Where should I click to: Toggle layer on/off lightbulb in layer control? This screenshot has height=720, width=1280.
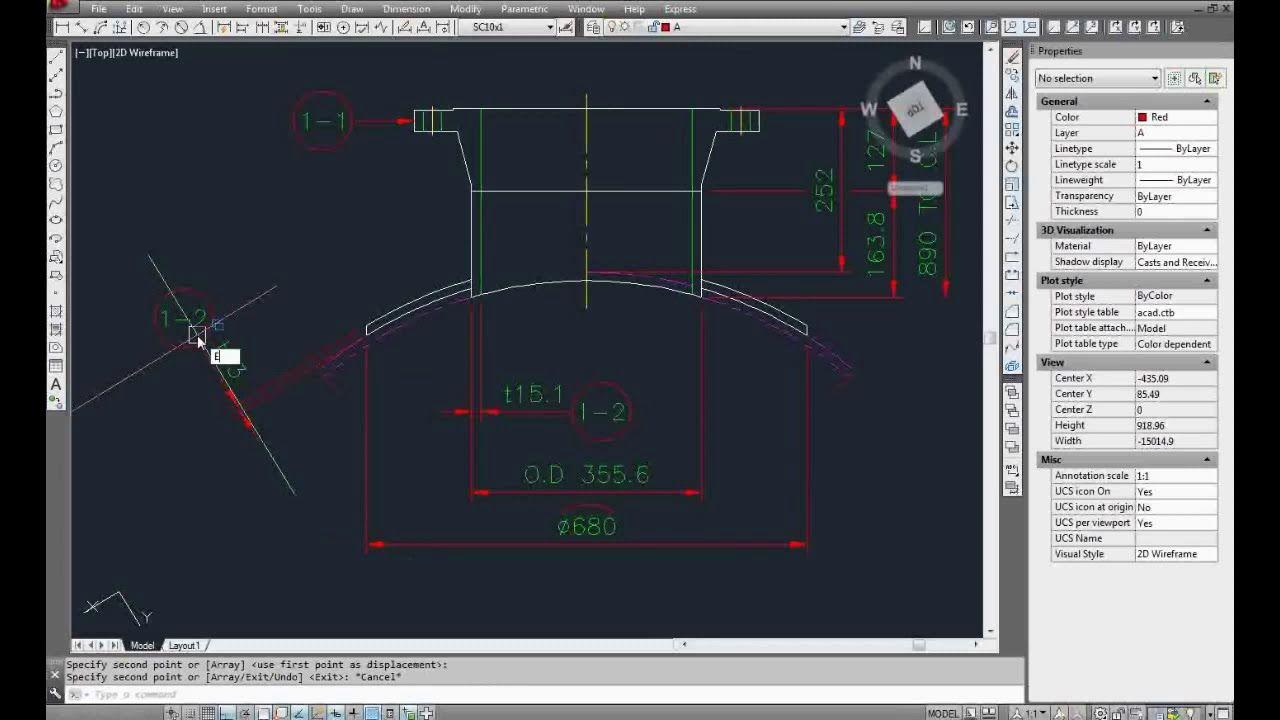[612, 27]
